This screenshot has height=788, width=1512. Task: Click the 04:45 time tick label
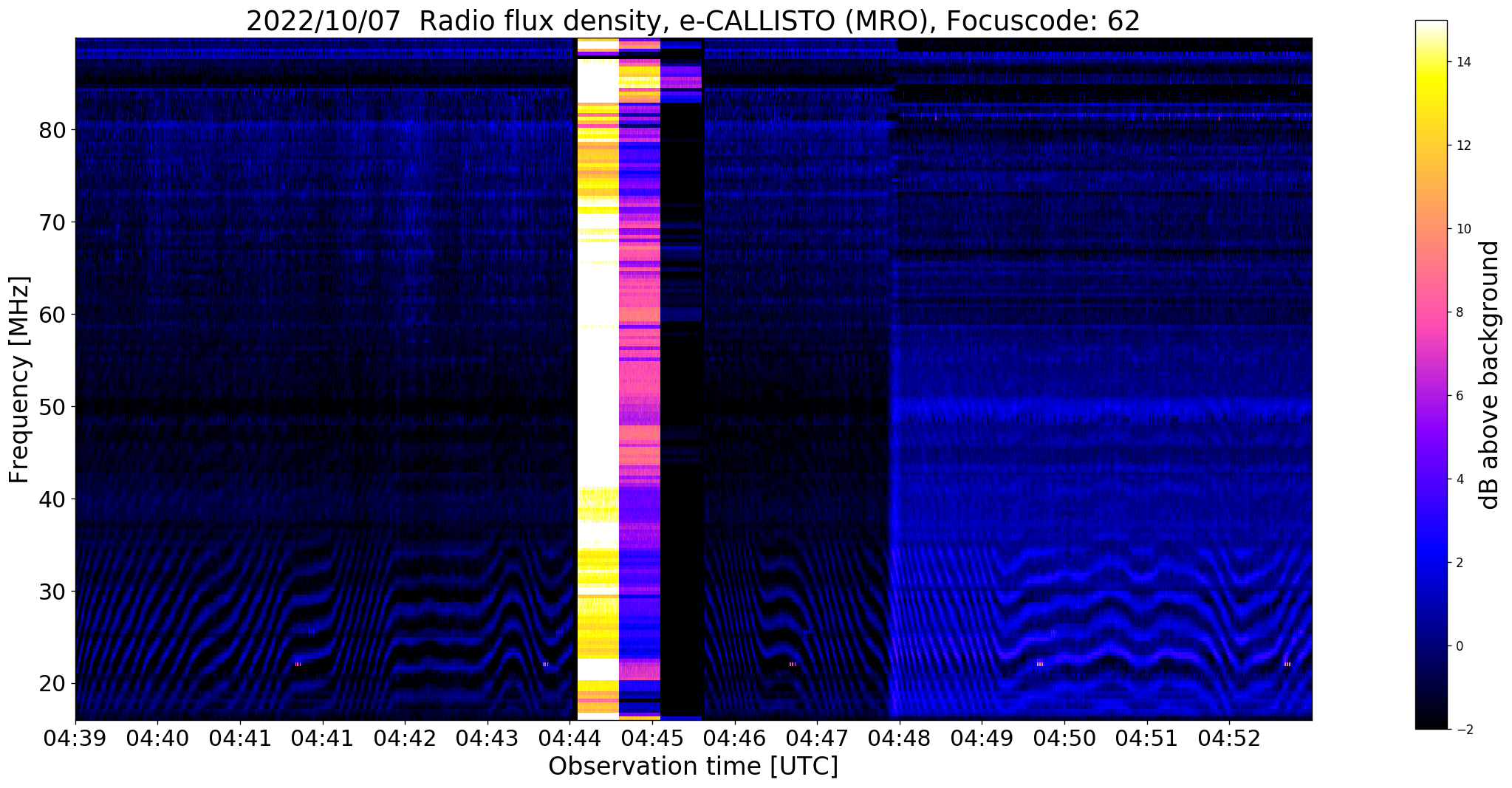pyautogui.click(x=652, y=739)
